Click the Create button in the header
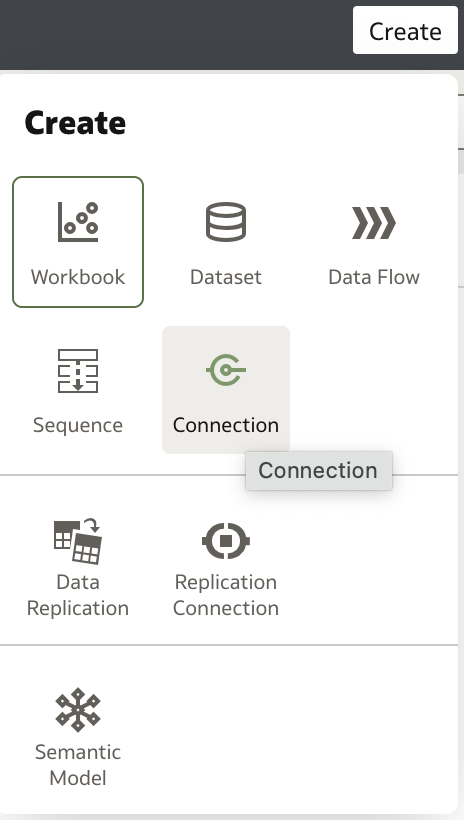This screenshot has height=820, width=464. click(405, 30)
